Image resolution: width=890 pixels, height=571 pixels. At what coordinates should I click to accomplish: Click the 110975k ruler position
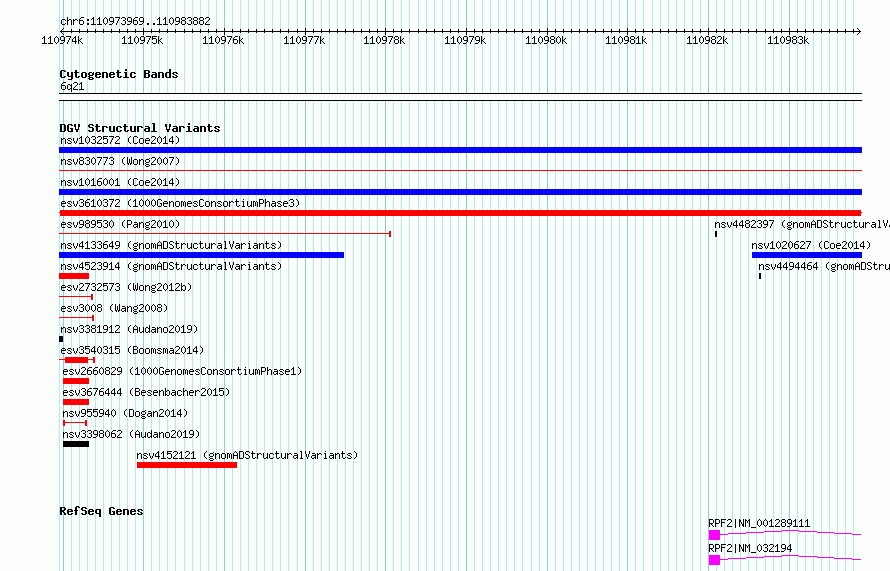click(x=142, y=40)
